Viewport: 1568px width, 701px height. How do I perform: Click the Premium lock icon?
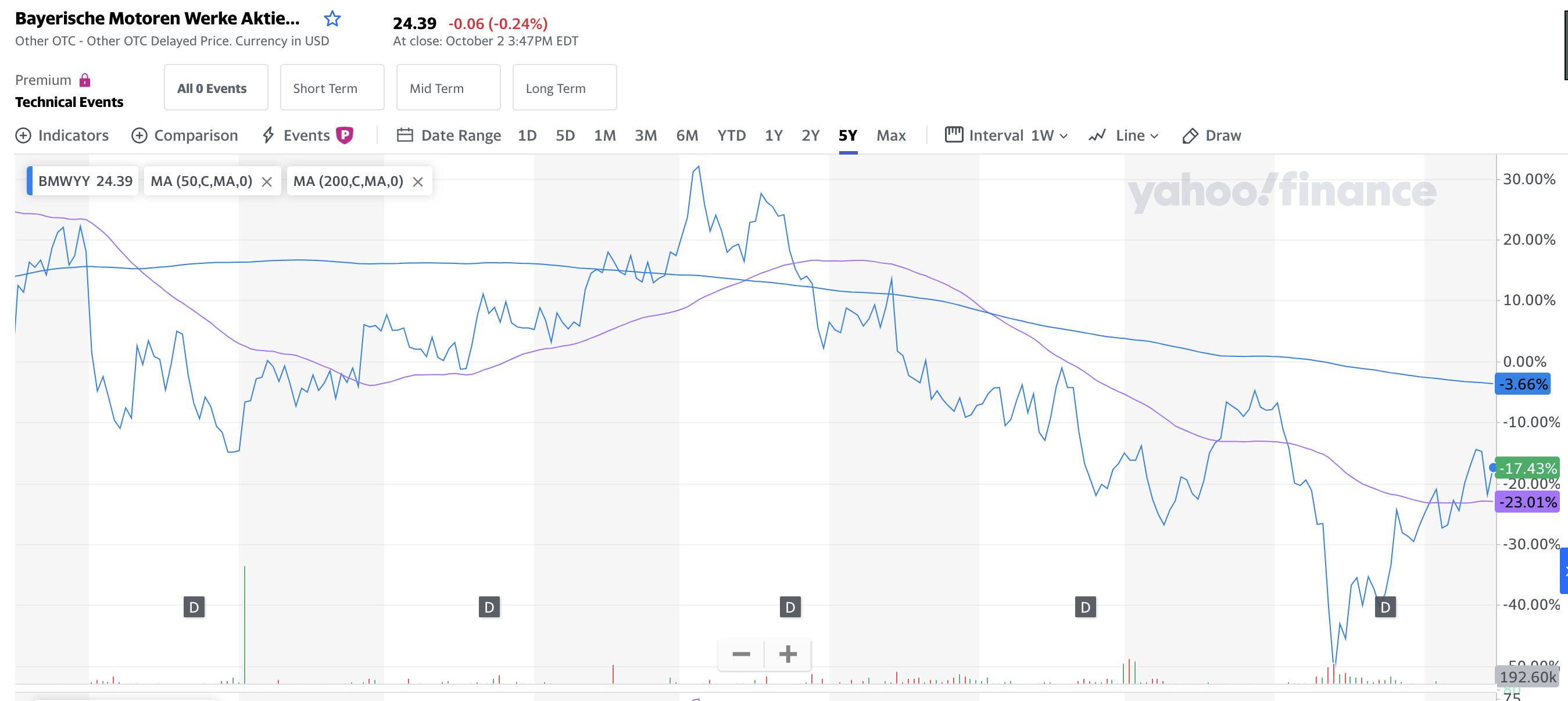85,80
